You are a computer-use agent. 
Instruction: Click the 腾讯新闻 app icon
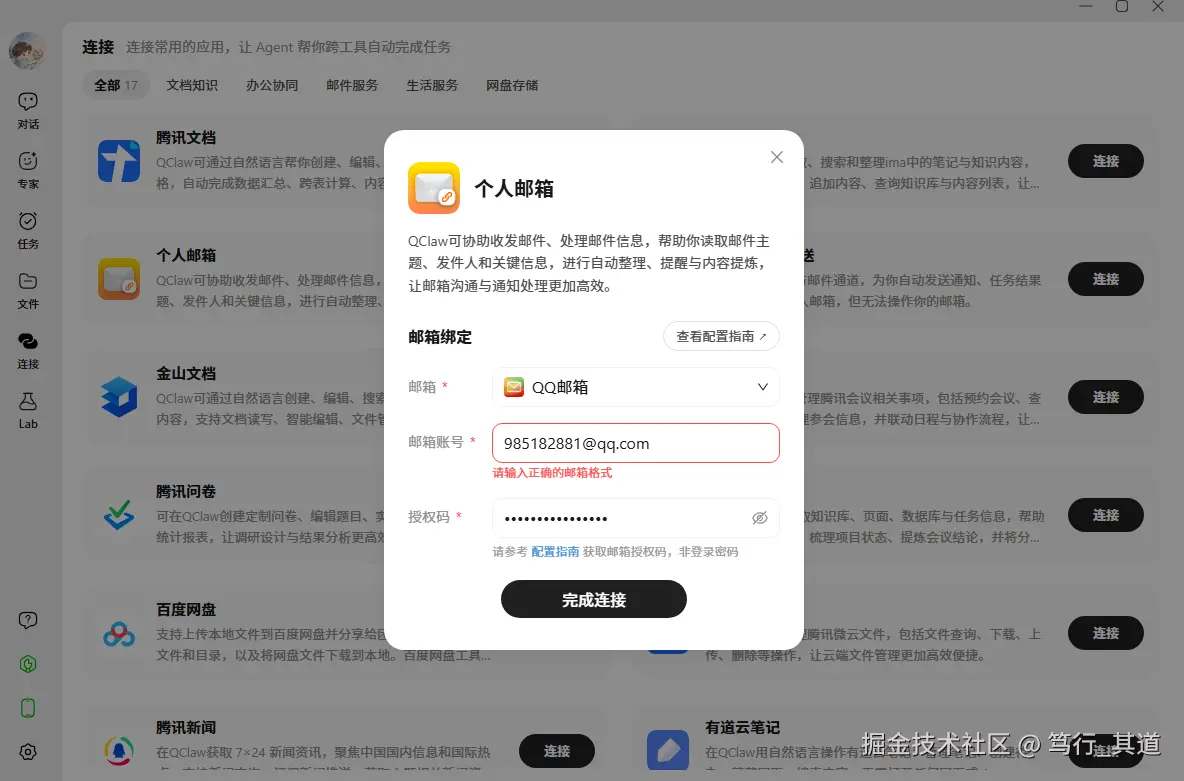(119, 751)
